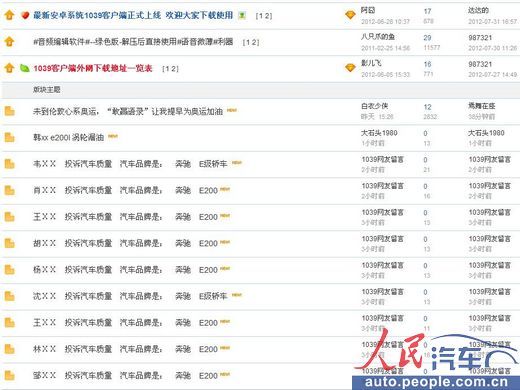The height and width of the screenshot is (390, 520).
Task: Open 胡XX 投诉汽车质量 奔驰 E200 thread
Action: tap(125, 243)
